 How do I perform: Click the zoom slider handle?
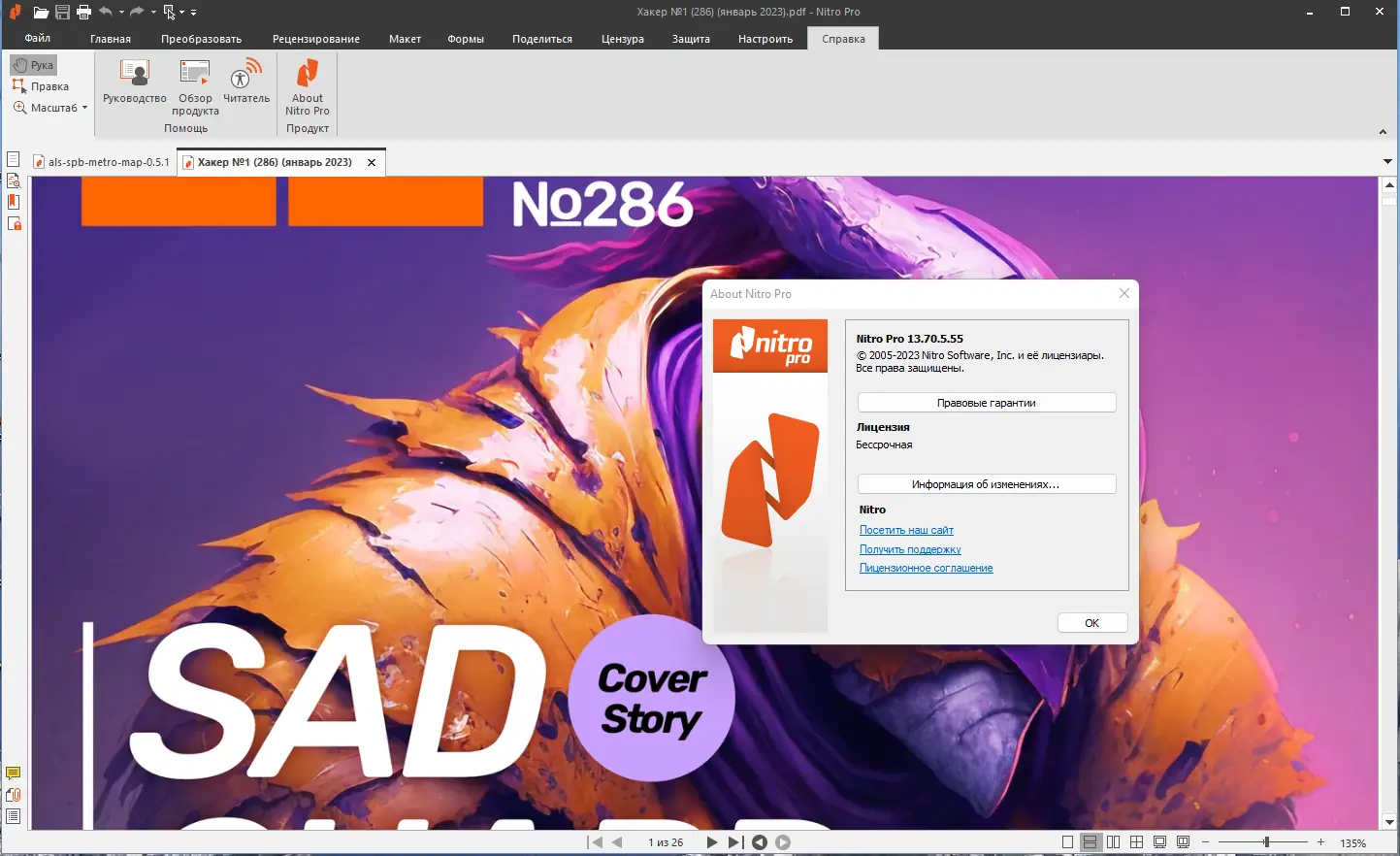pyautogui.click(x=1266, y=842)
